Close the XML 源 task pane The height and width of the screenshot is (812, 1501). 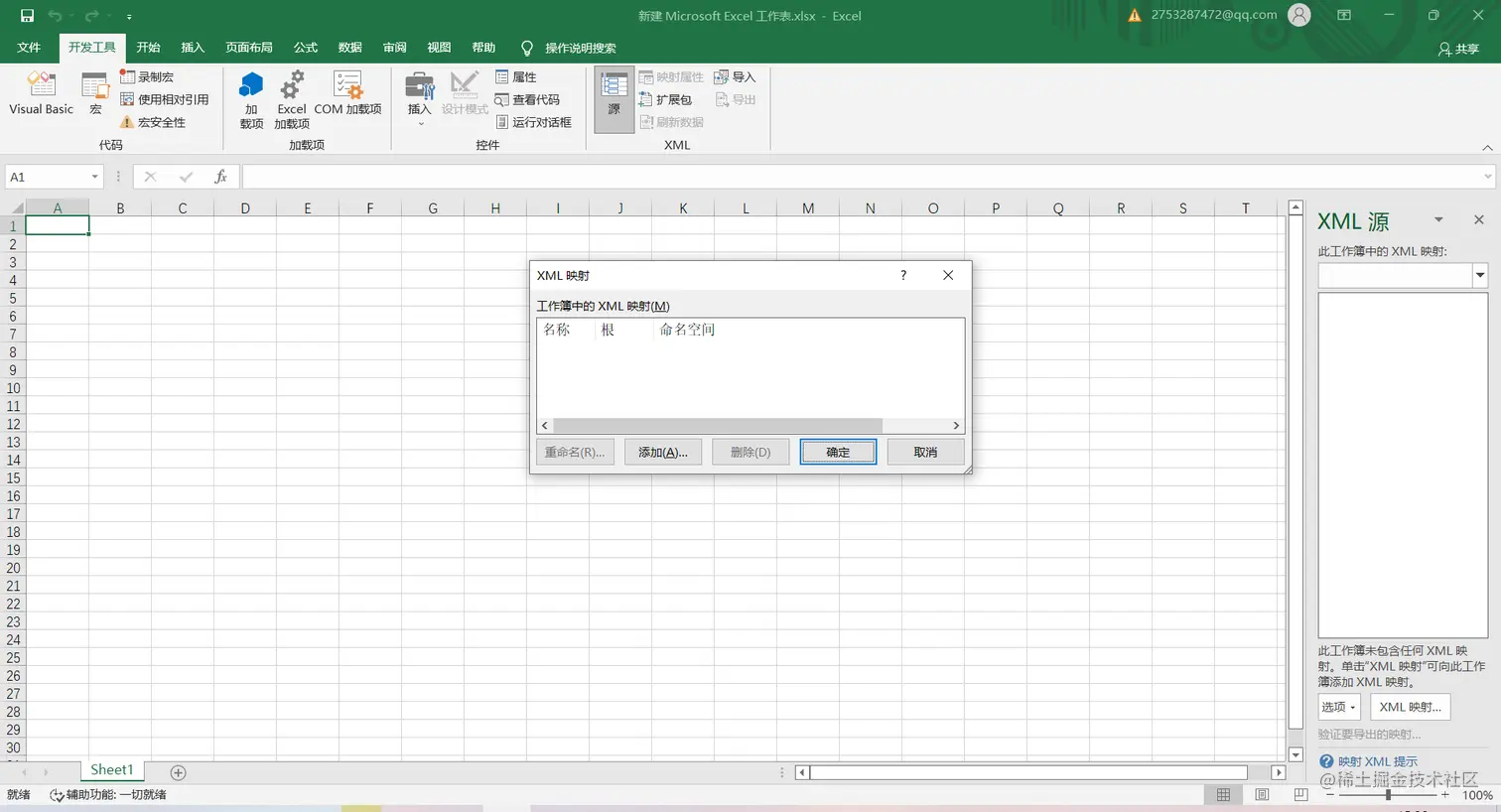point(1479,219)
